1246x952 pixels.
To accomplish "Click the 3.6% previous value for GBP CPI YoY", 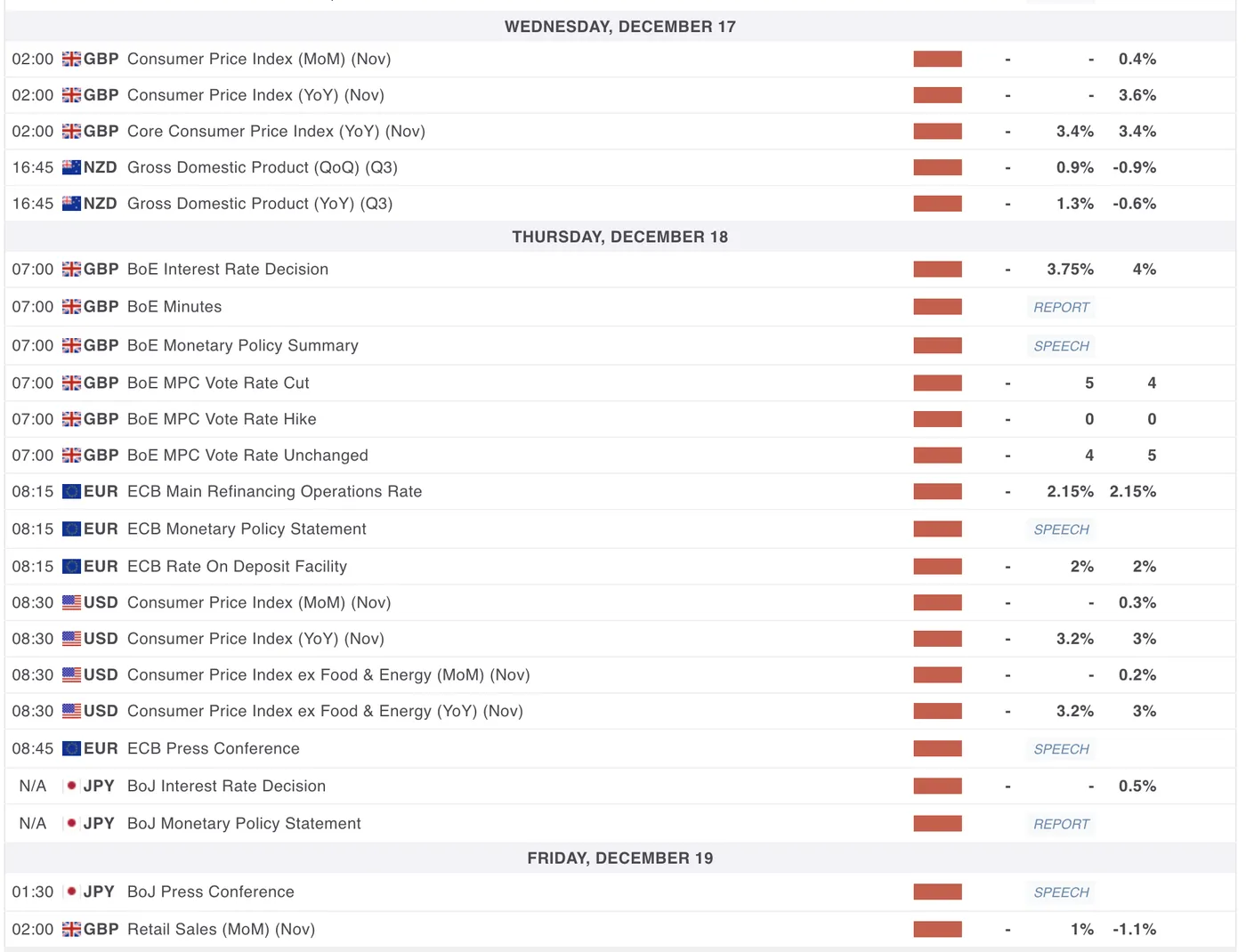I will tap(1137, 95).
